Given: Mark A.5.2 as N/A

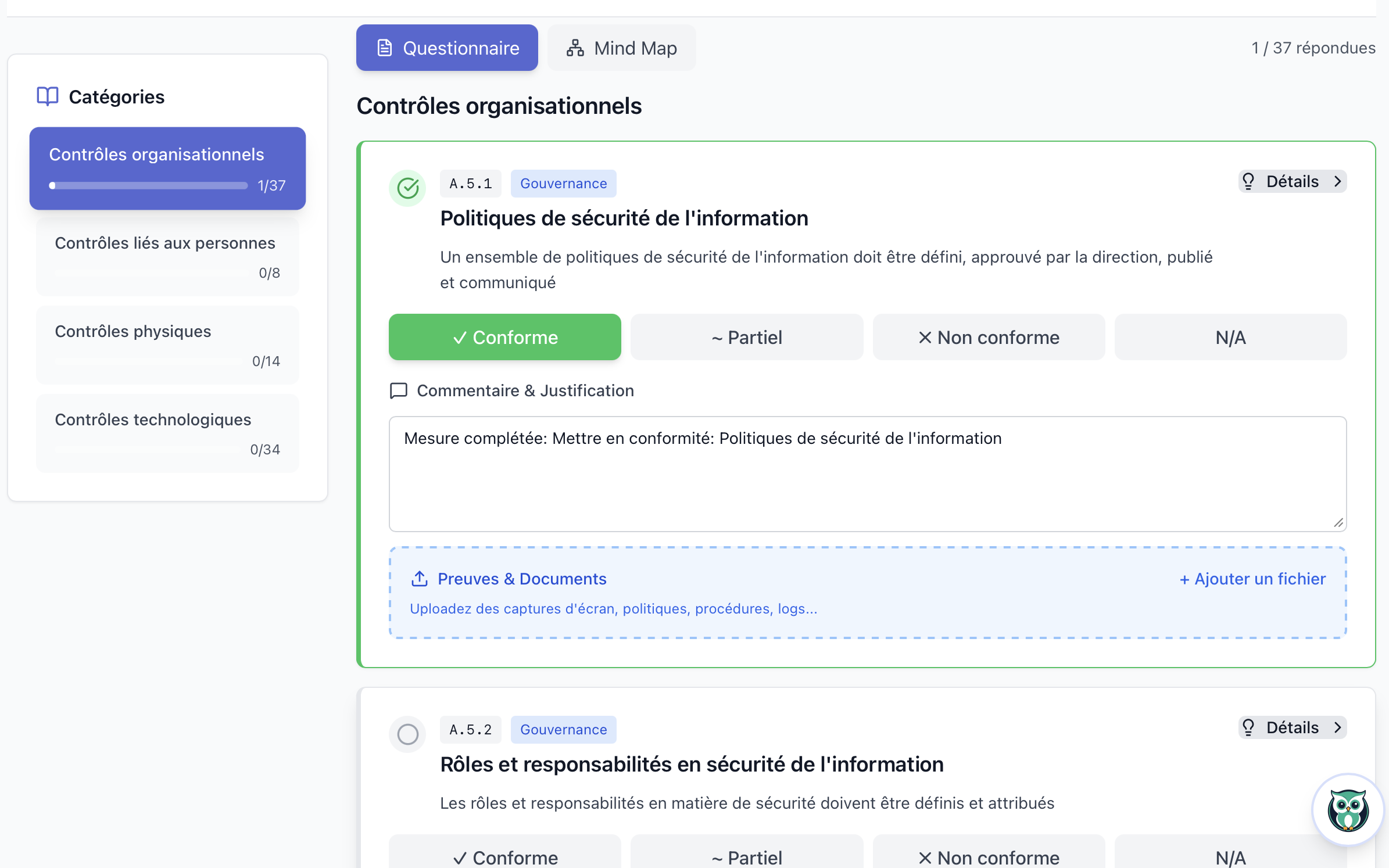Looking at the screenshot, I should coord(1230,852).
